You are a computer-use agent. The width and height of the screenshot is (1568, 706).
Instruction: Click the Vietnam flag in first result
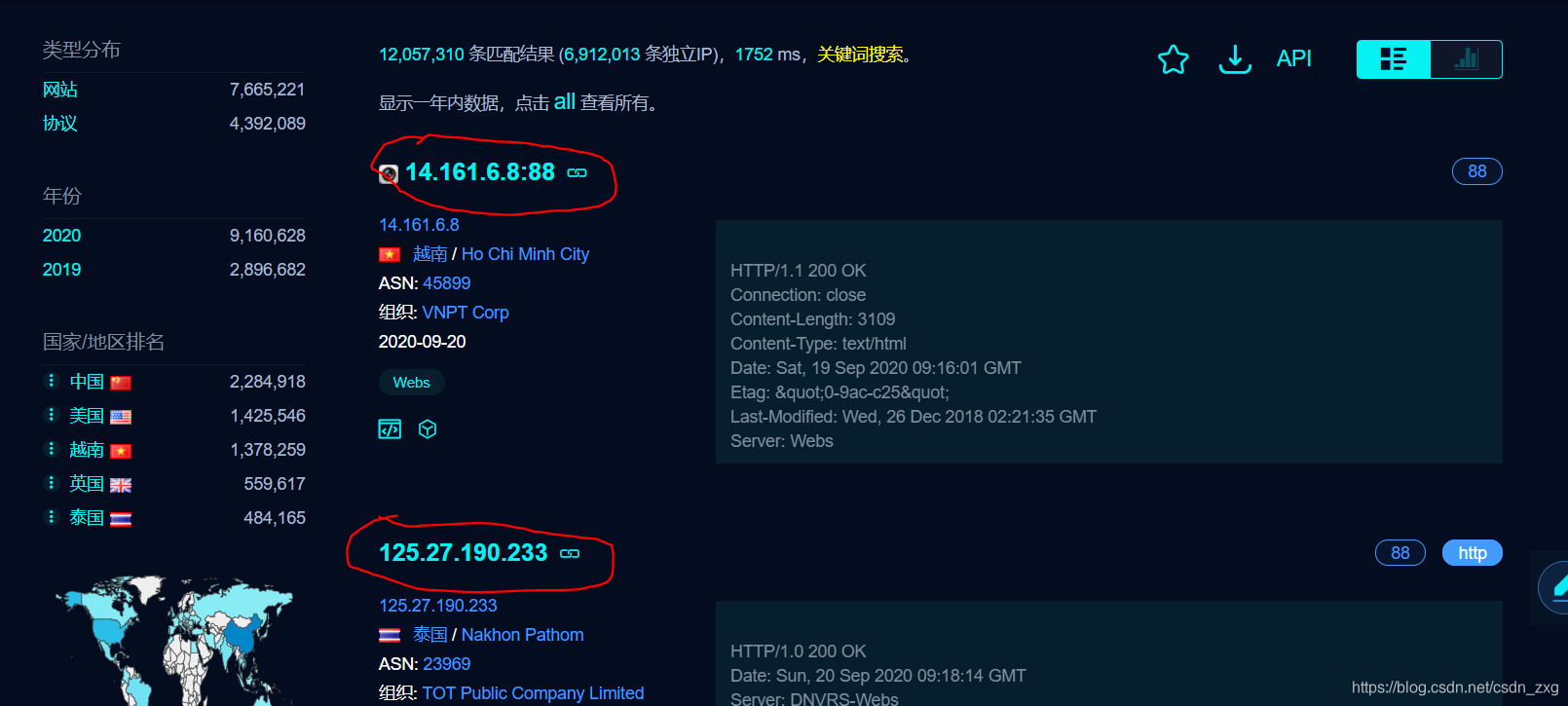[x=390, y=254]
